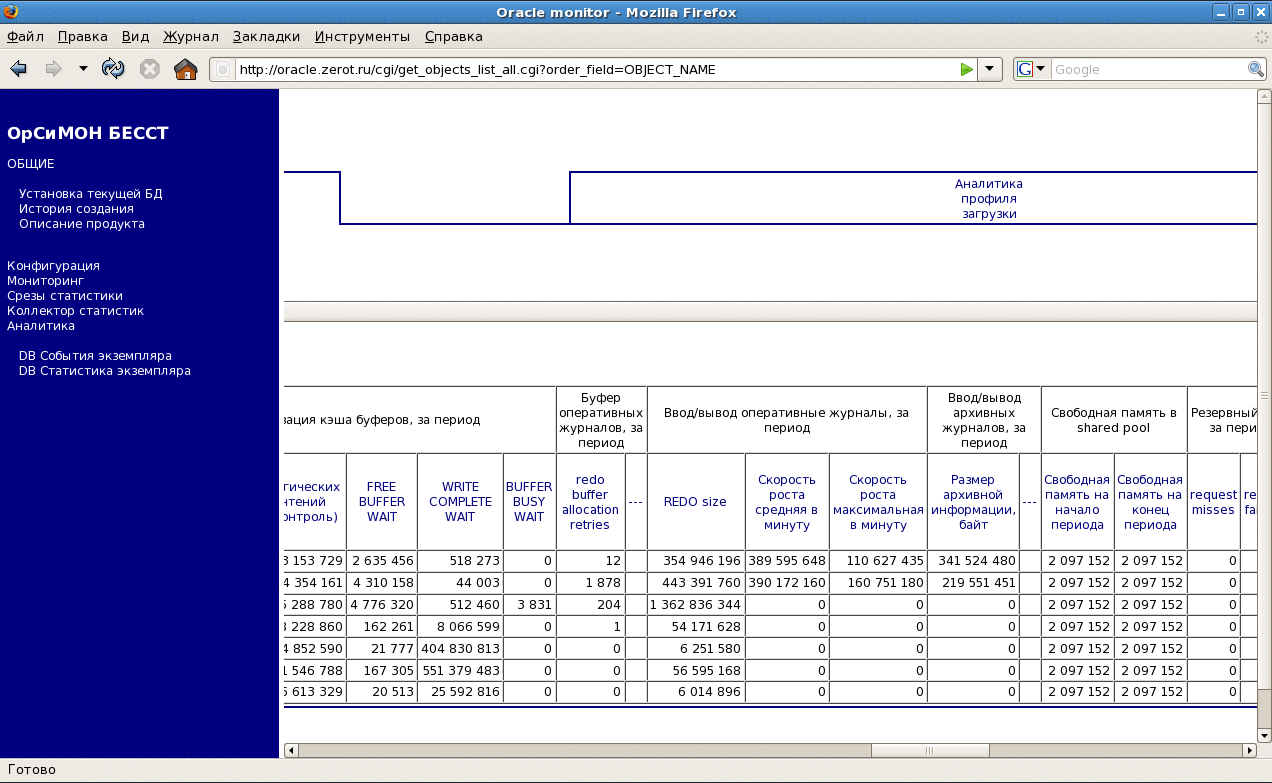
Task: Click the Home icon in toolbar
Action: coord(185,69)
